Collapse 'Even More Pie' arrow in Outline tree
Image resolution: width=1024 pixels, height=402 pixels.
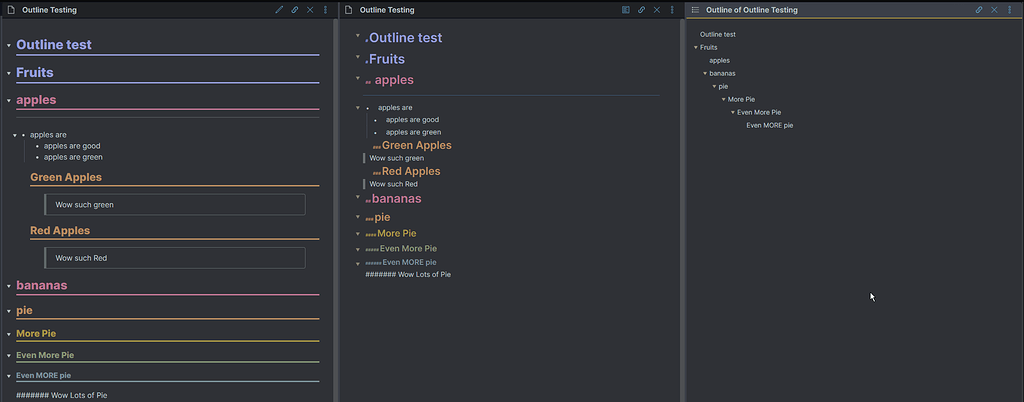click(x=732, y=112)
